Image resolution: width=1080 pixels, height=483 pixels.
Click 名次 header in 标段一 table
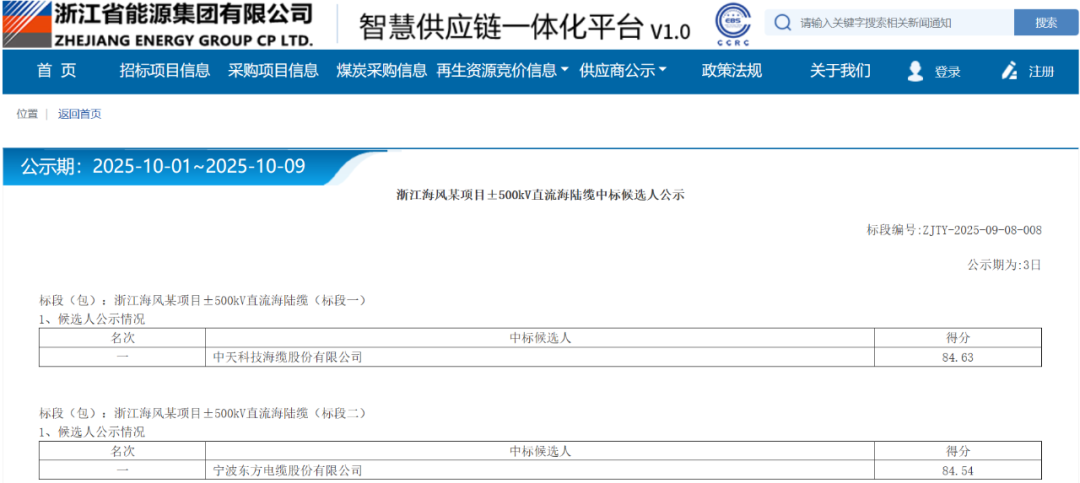122,338
